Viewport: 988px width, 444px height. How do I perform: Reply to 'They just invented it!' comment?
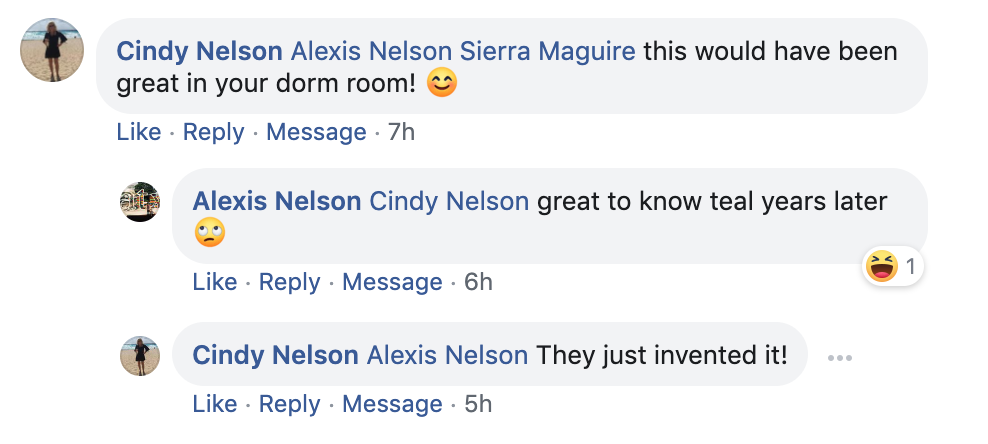pos(290,404)
